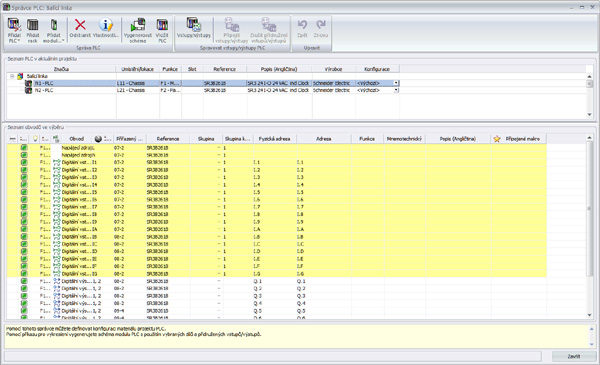Viewport: 600px width, 365px height.
Task: Click the Vložit PLC icon
Action: pyautogui.click(x=162, y=25)
